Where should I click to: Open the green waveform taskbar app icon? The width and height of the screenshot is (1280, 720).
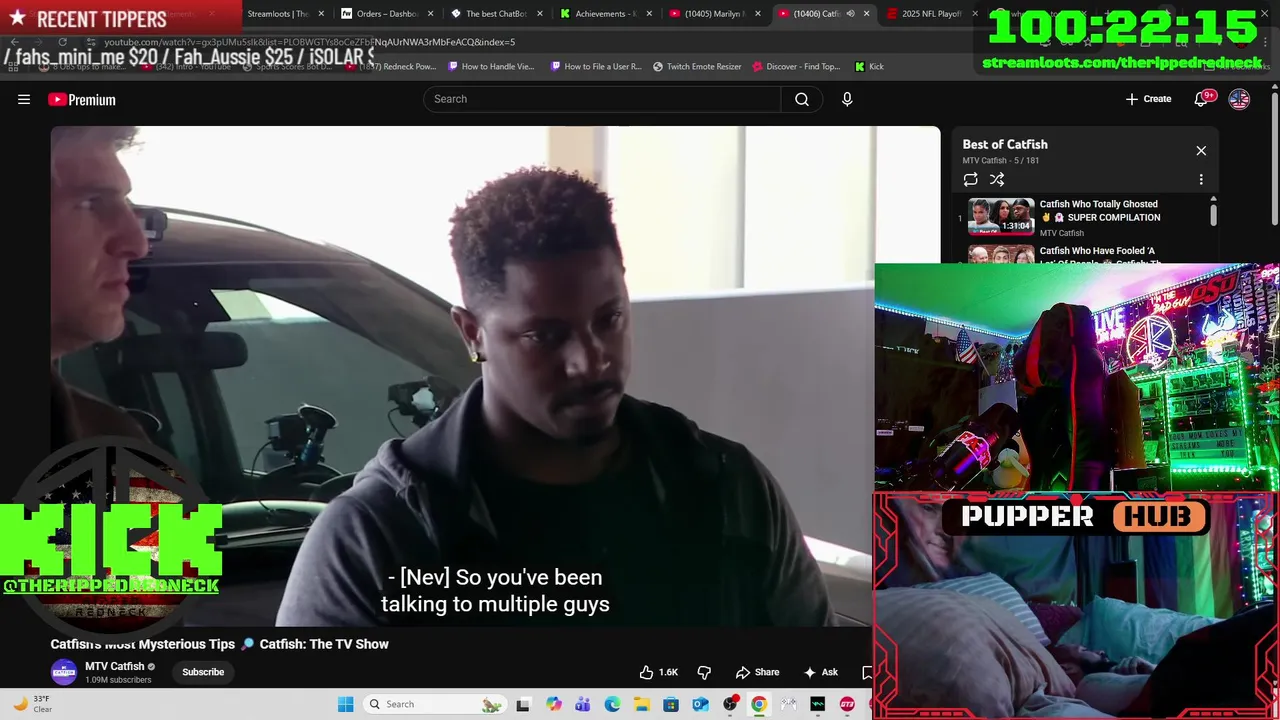[x=818, y=704]
